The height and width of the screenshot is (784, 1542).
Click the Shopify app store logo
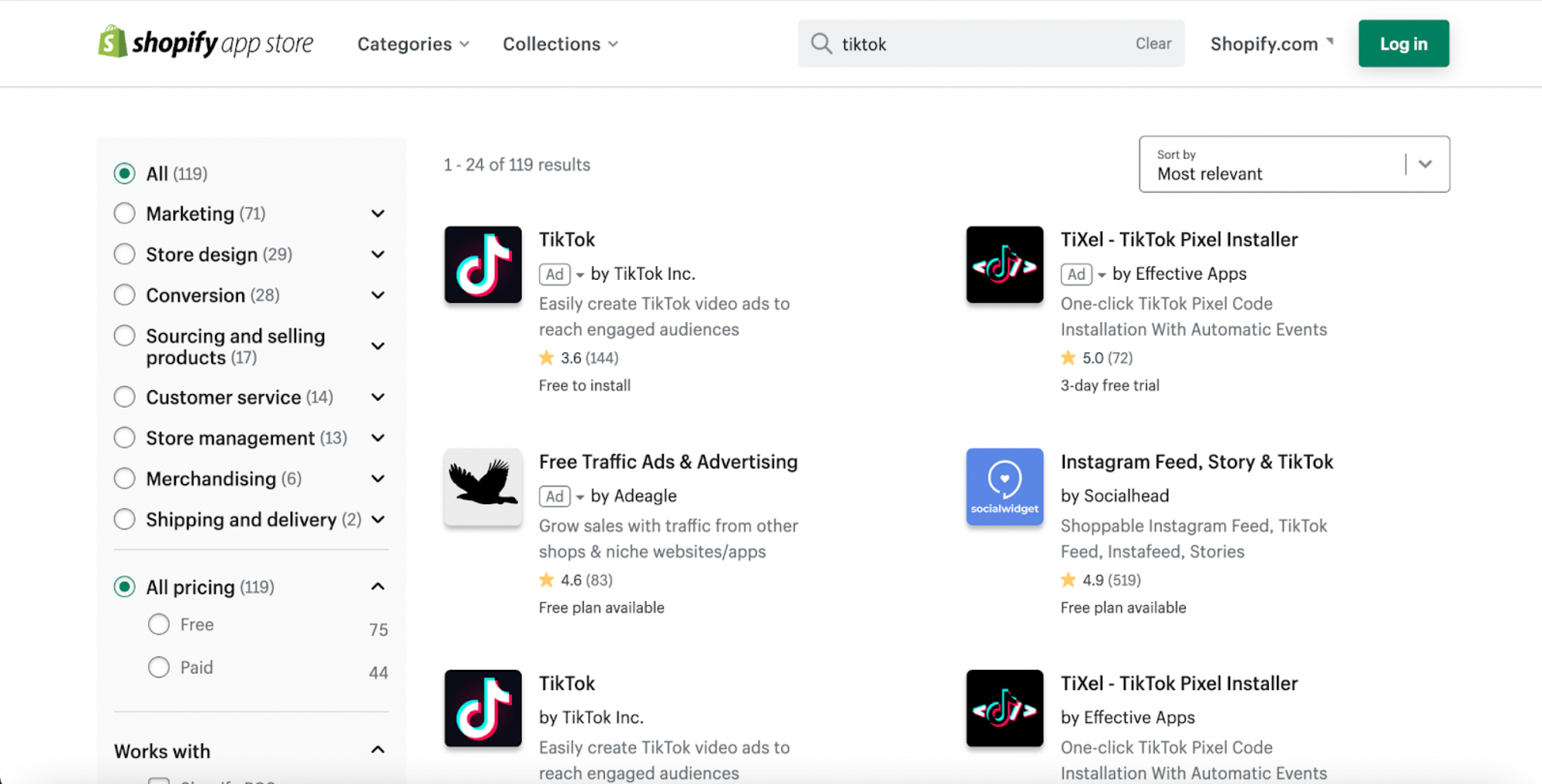206,42
